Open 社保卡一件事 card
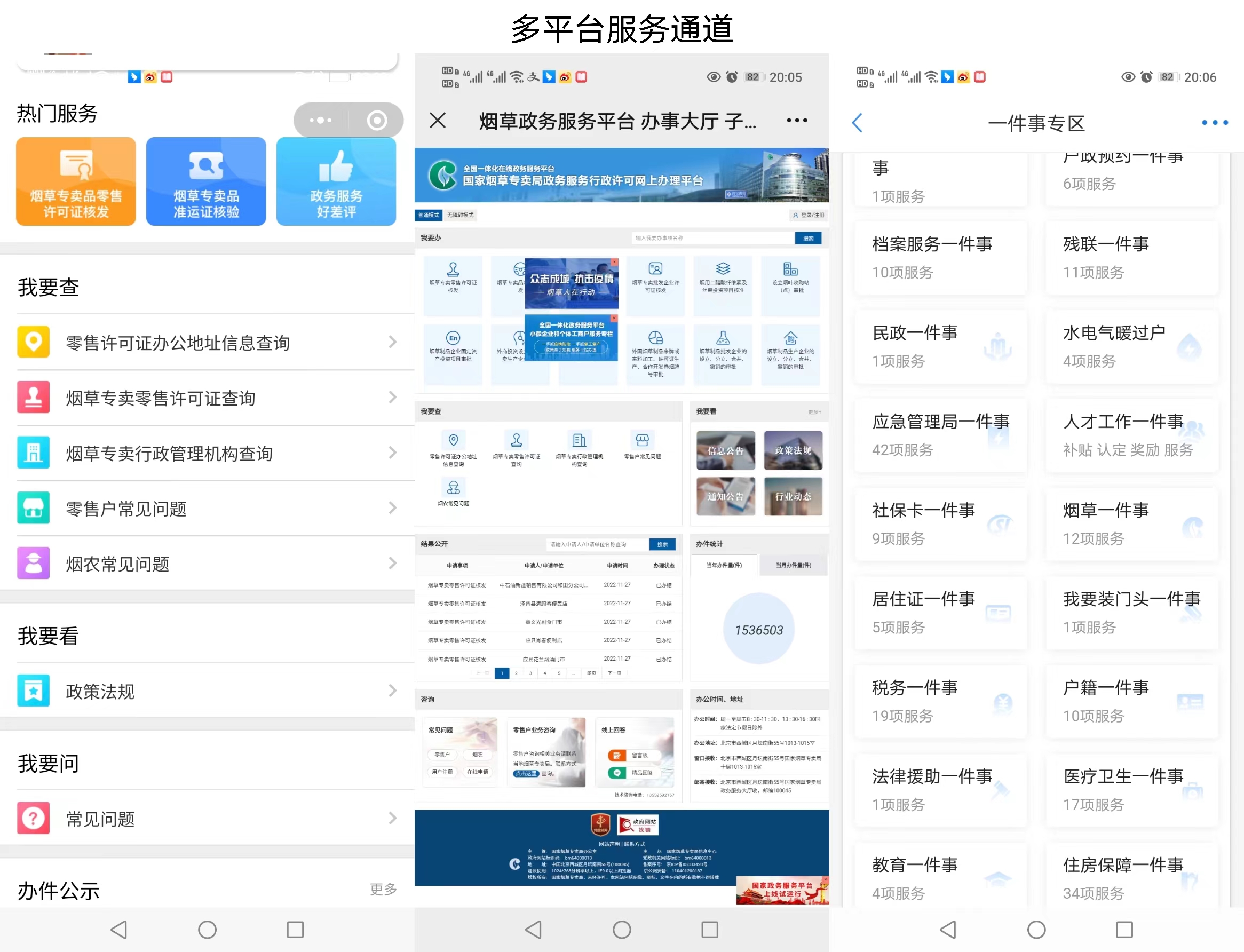Viewport: 1244px width, 952px height. (941, 524)
